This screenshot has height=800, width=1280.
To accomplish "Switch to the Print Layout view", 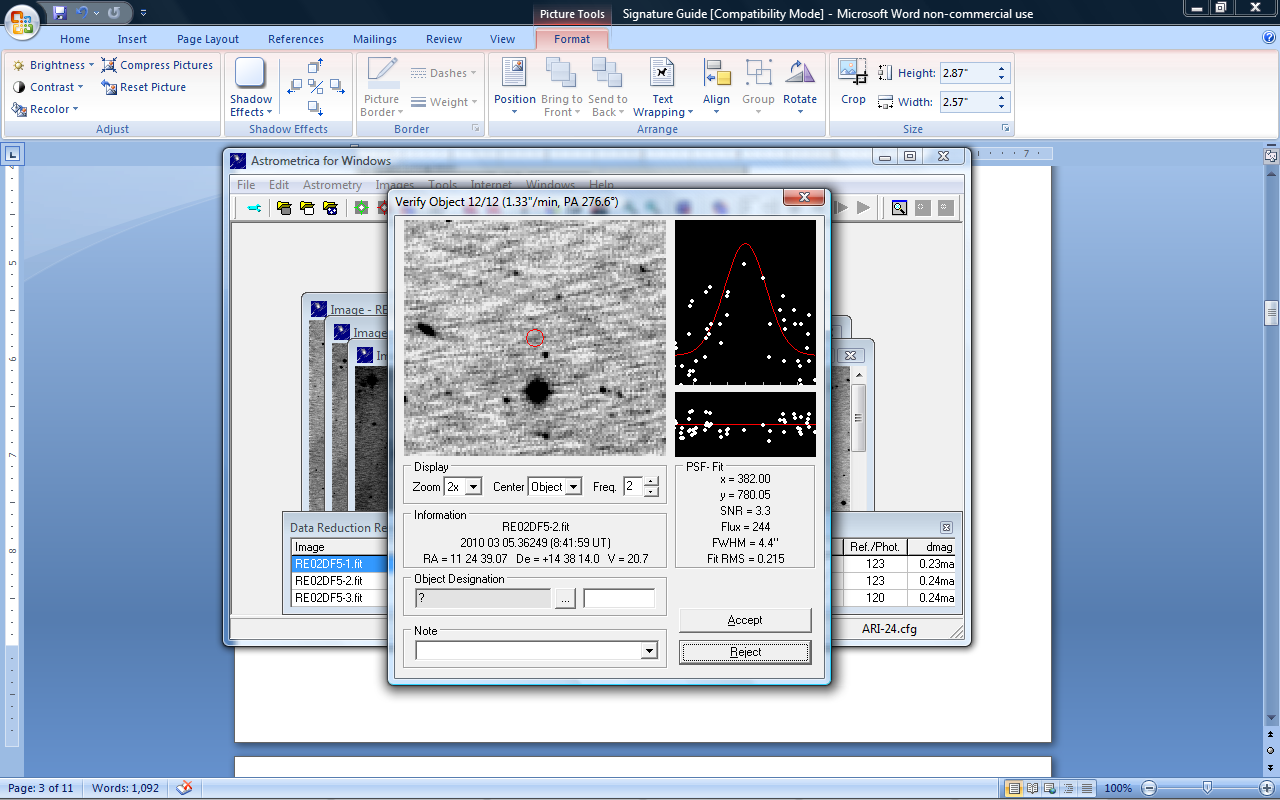I will [x=1014, y=788].
